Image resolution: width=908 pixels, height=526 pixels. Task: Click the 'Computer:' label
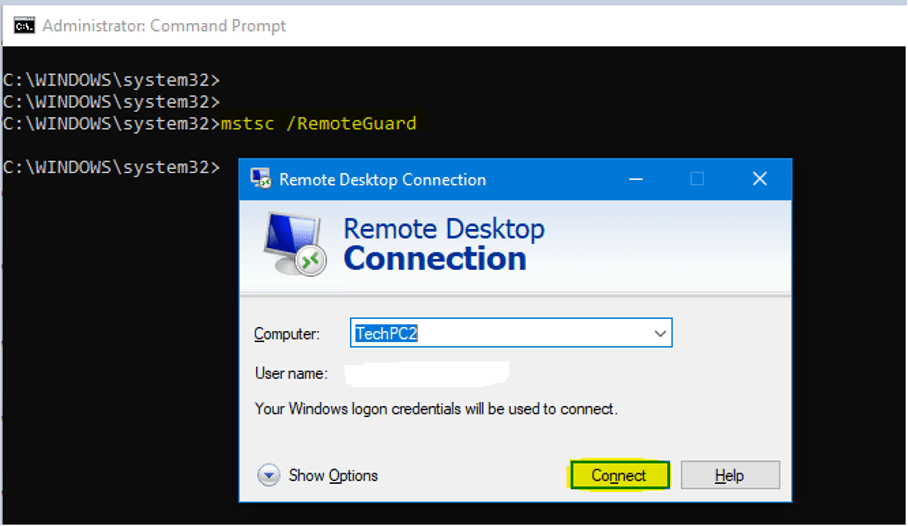pyautogui.click(x=287, y=334)
